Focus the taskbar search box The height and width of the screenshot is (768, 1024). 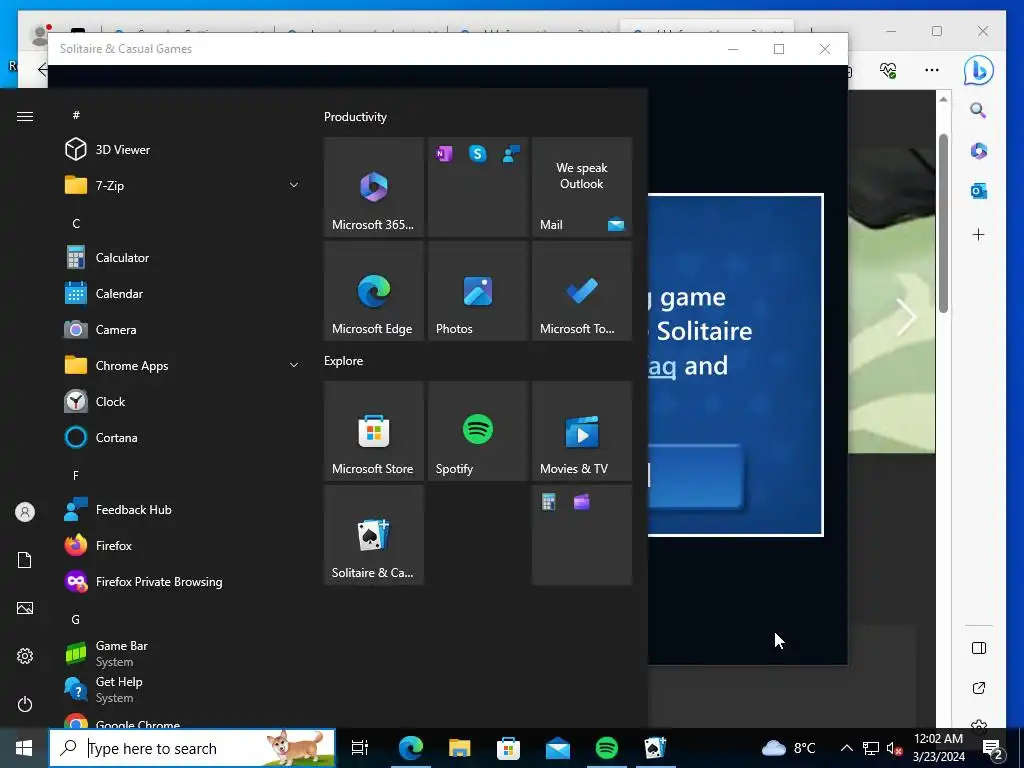[x=192, y=748]
